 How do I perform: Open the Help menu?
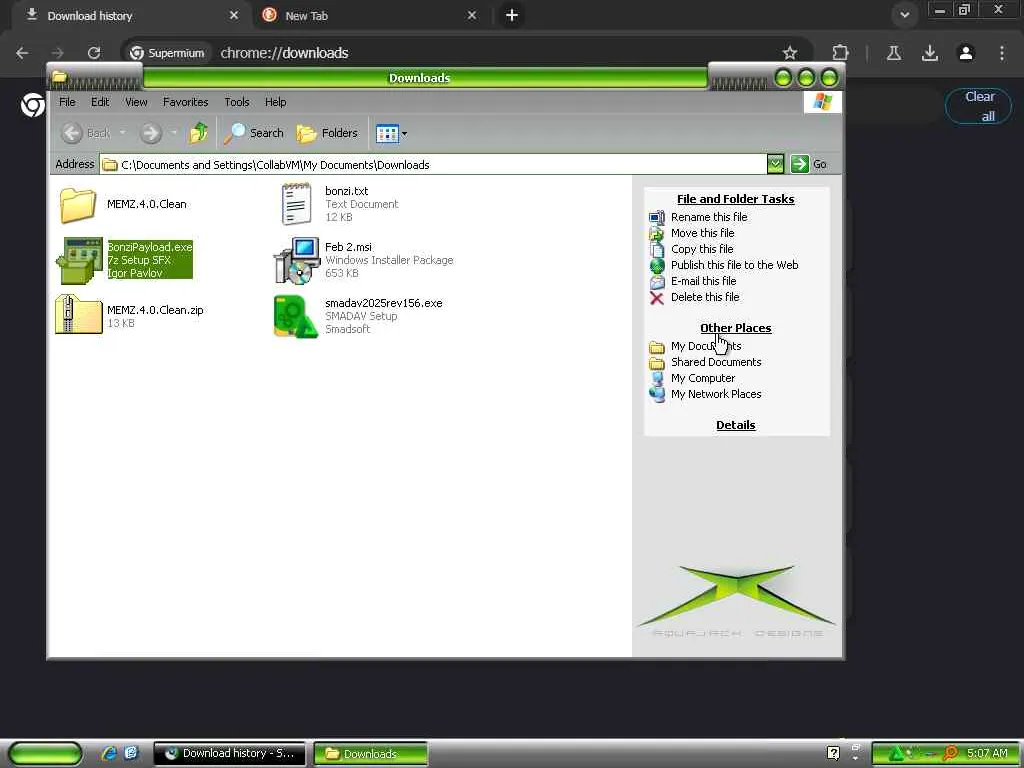(276, 102)
